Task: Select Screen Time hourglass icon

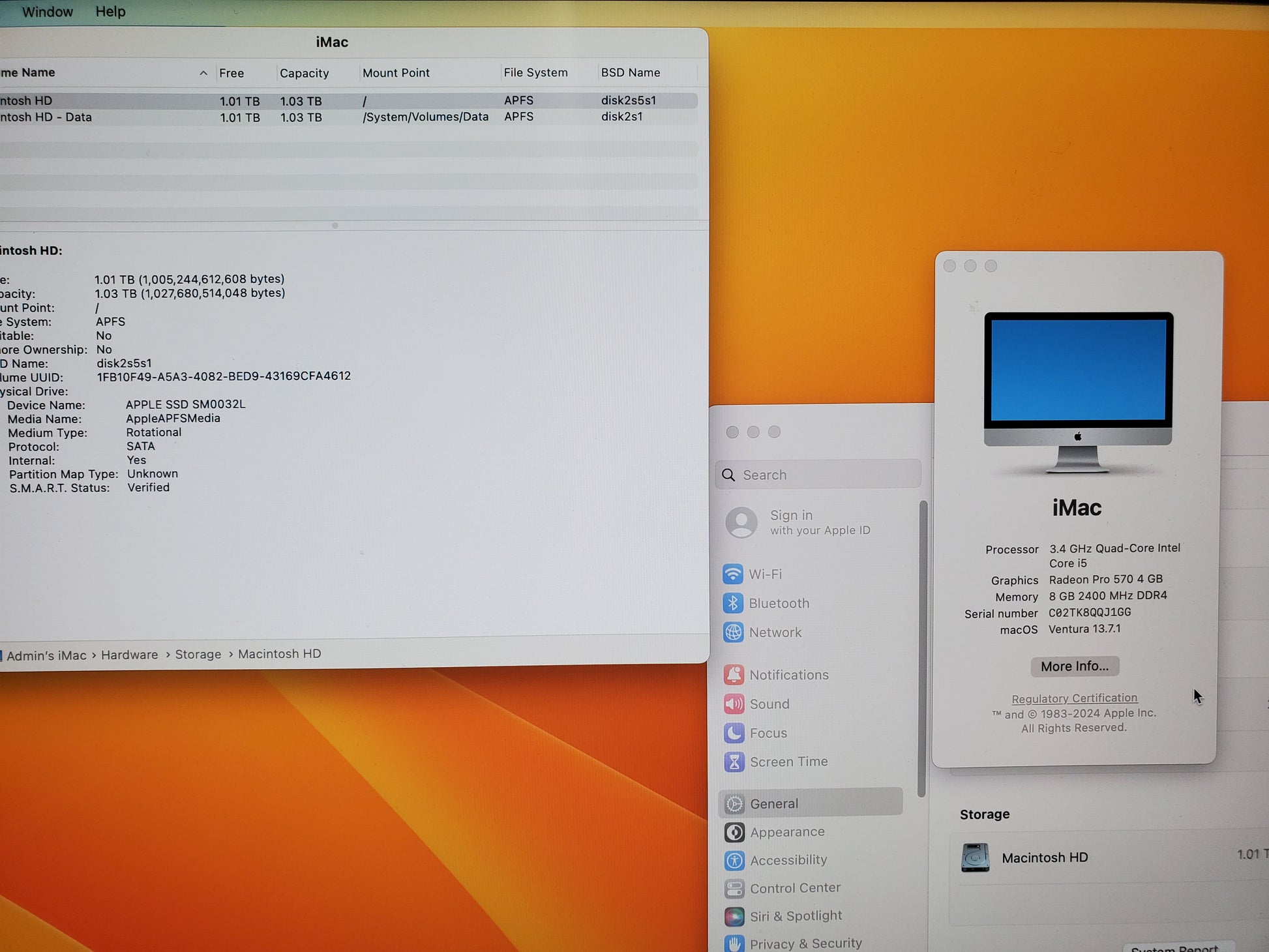Action: click(x=735, y=762)
